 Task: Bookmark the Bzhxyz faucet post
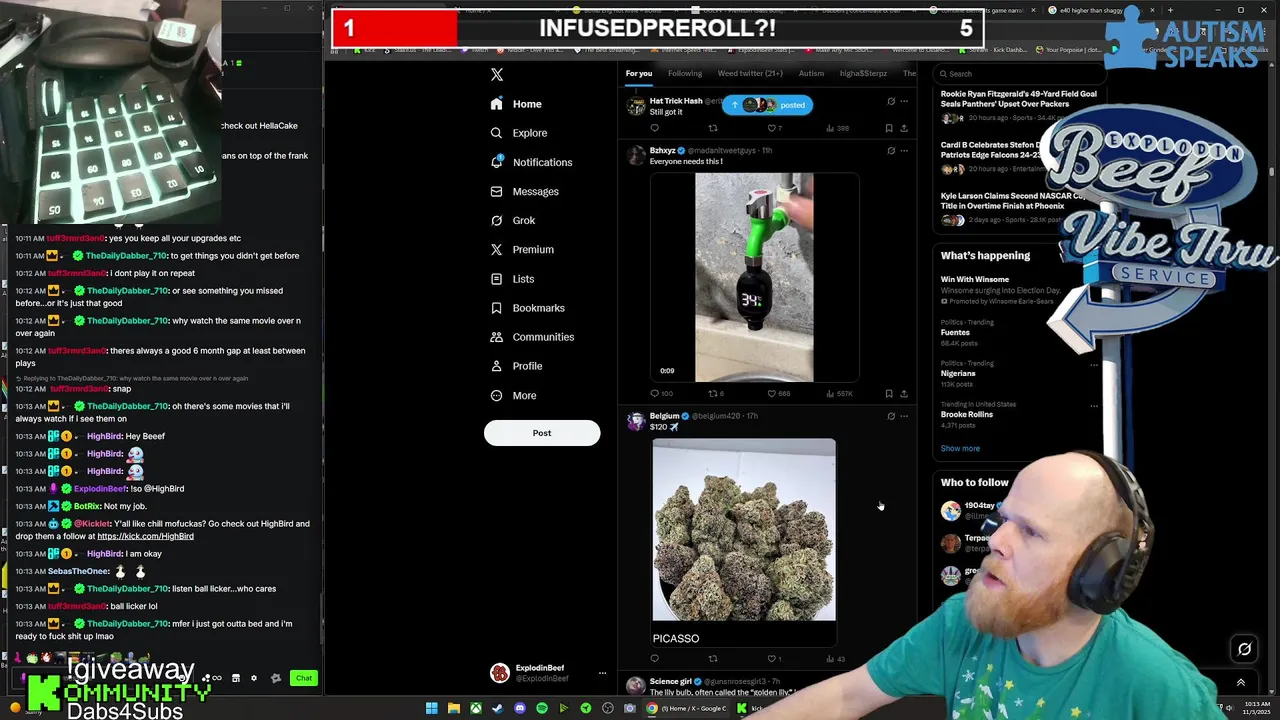pos(889,393)
